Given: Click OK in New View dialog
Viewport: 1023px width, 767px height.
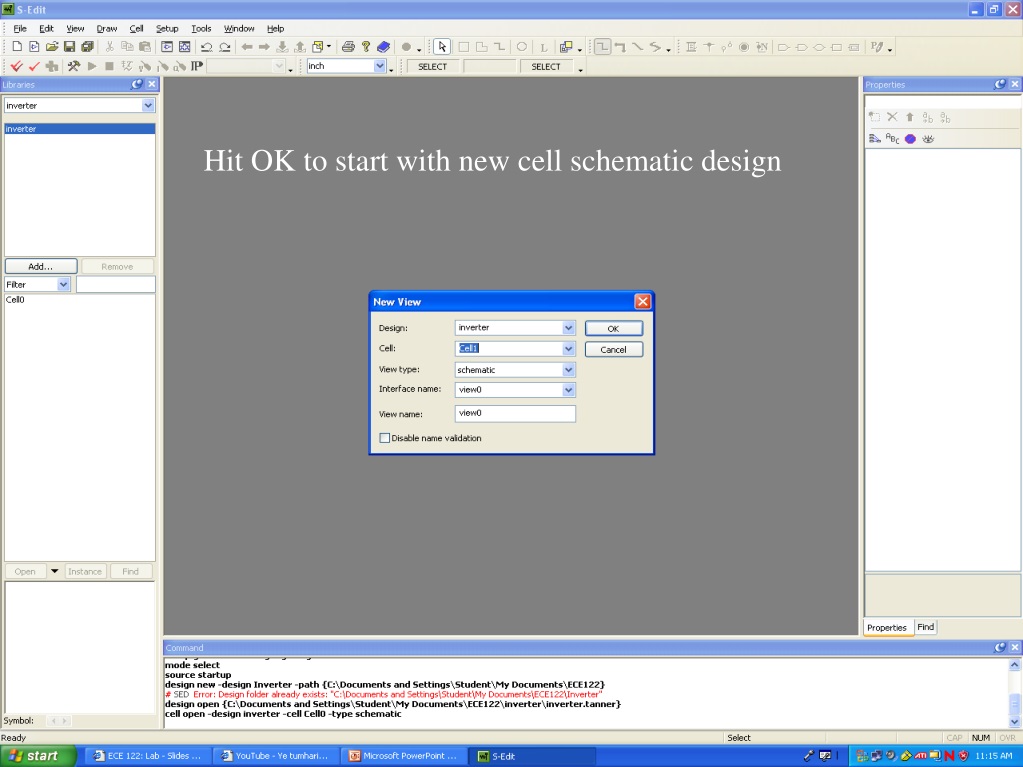Looking at the screenshot, I should [x=613, y=329].
